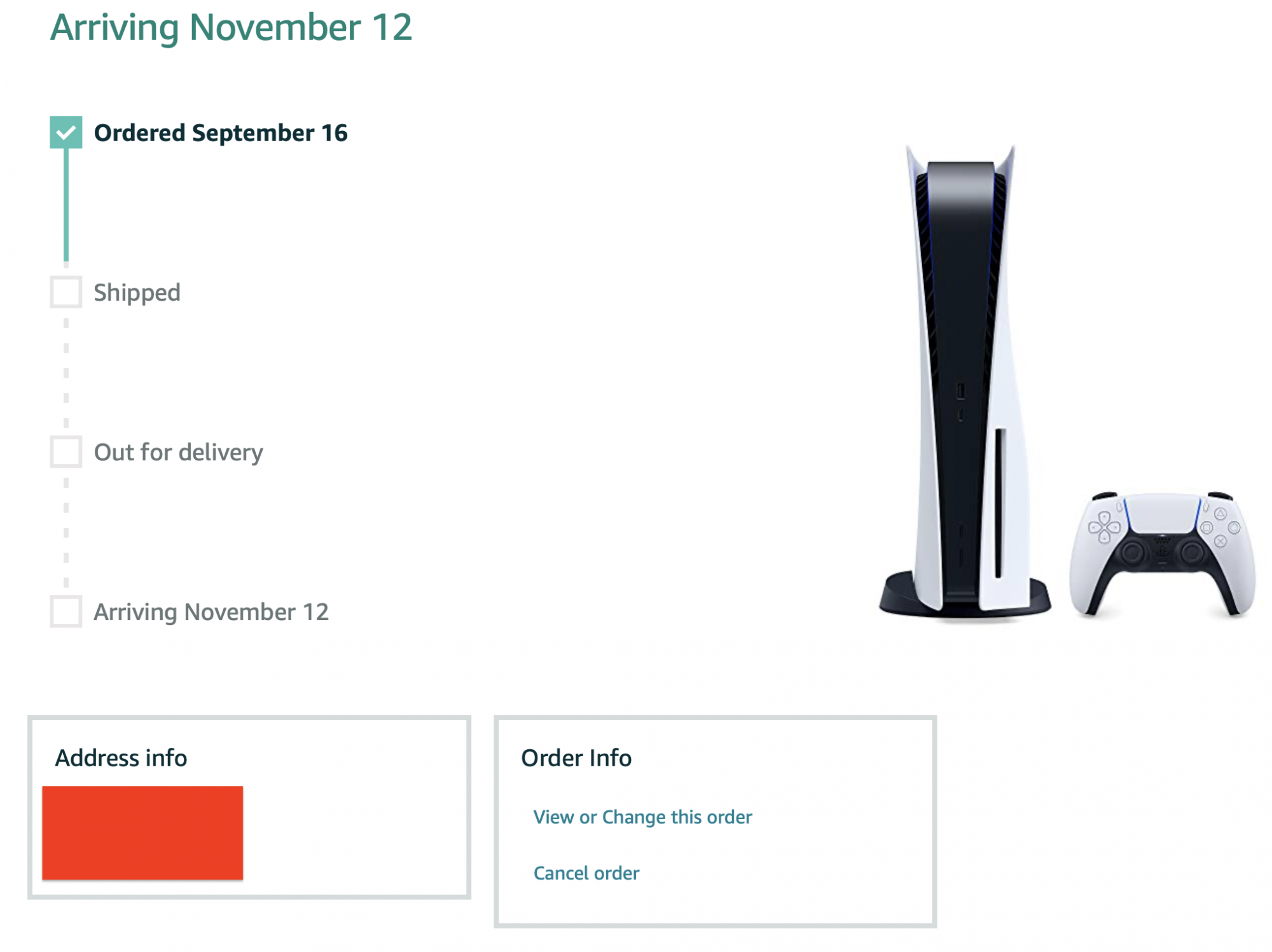This screenshot has width=1272, height=952.
Task: Click the Out for delivery step label
Action: 178,452
